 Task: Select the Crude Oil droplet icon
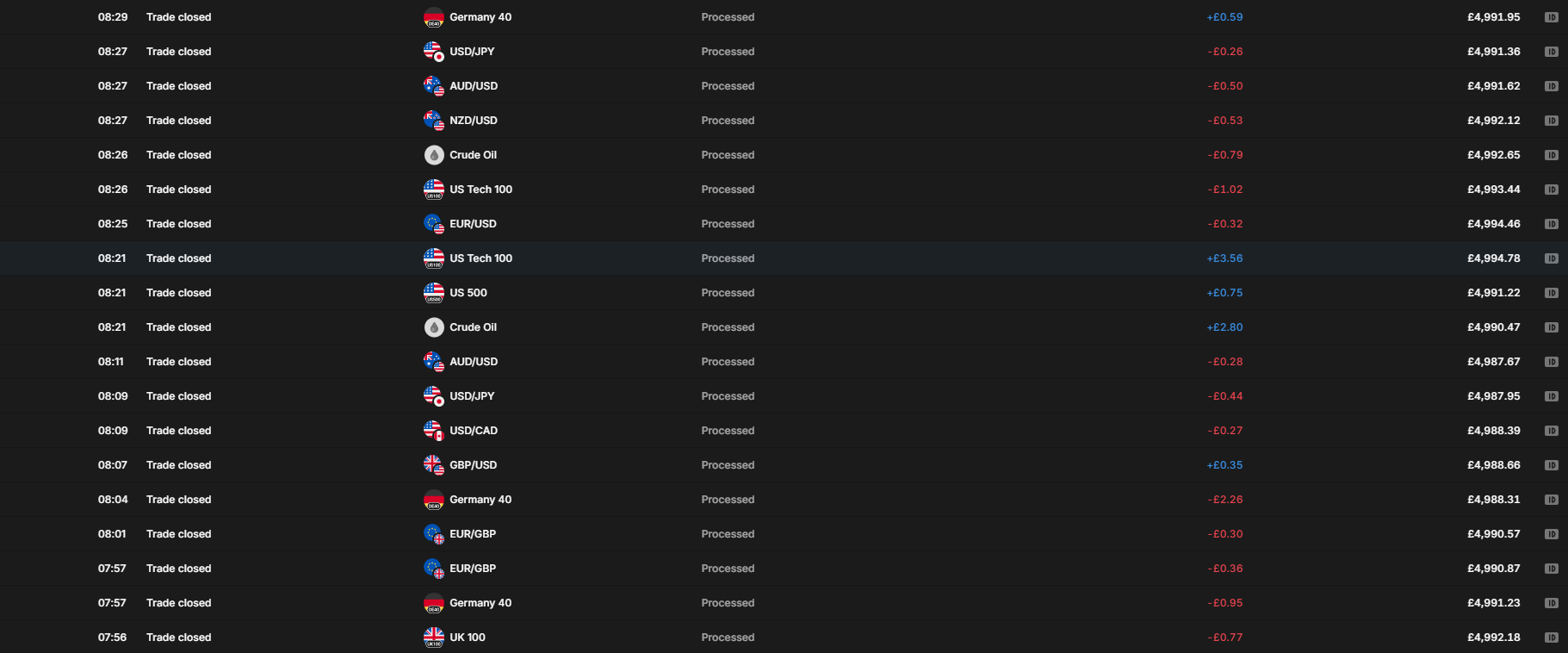click(433, 154)
